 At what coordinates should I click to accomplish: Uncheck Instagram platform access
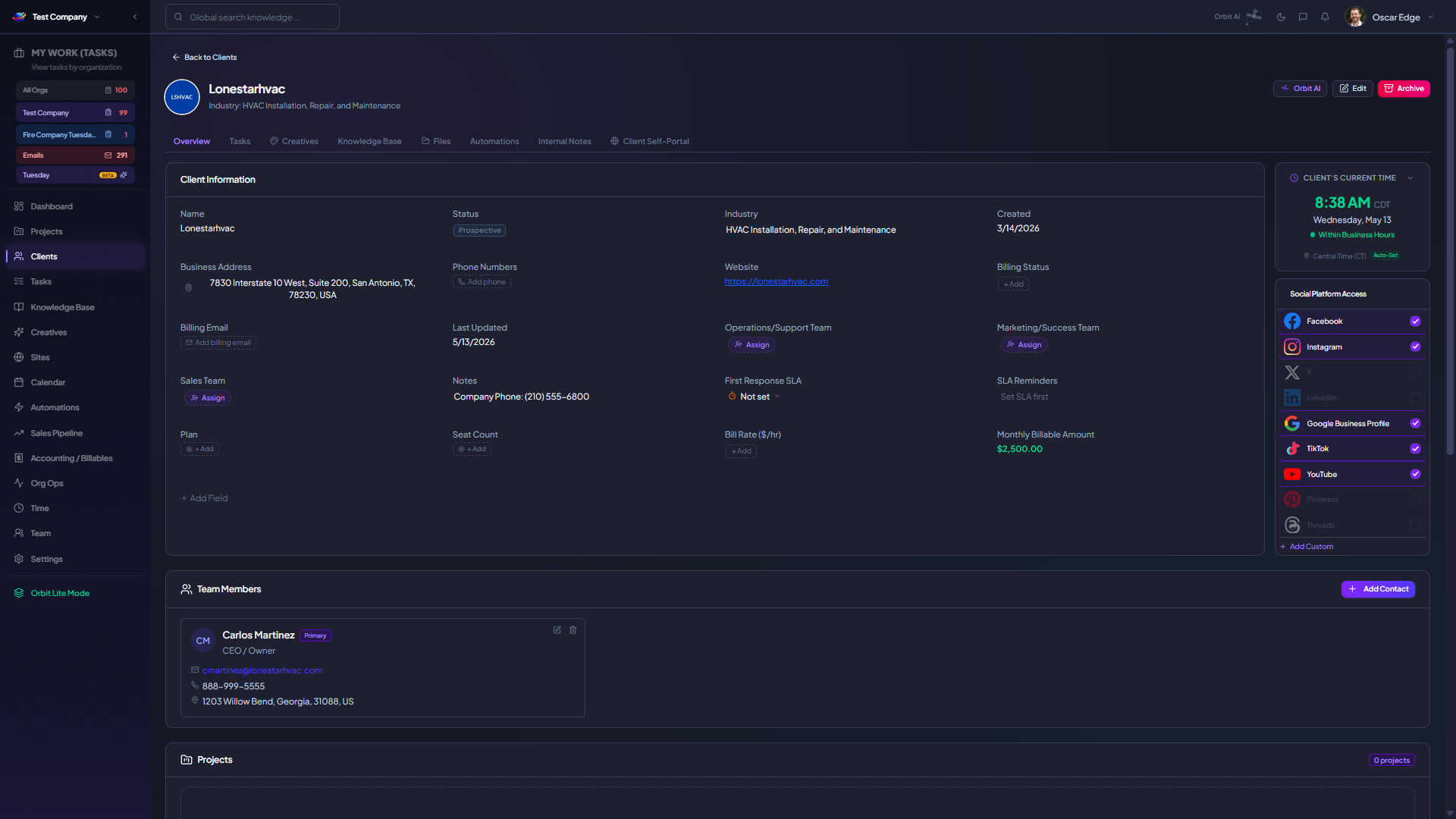pos(1415,347)
